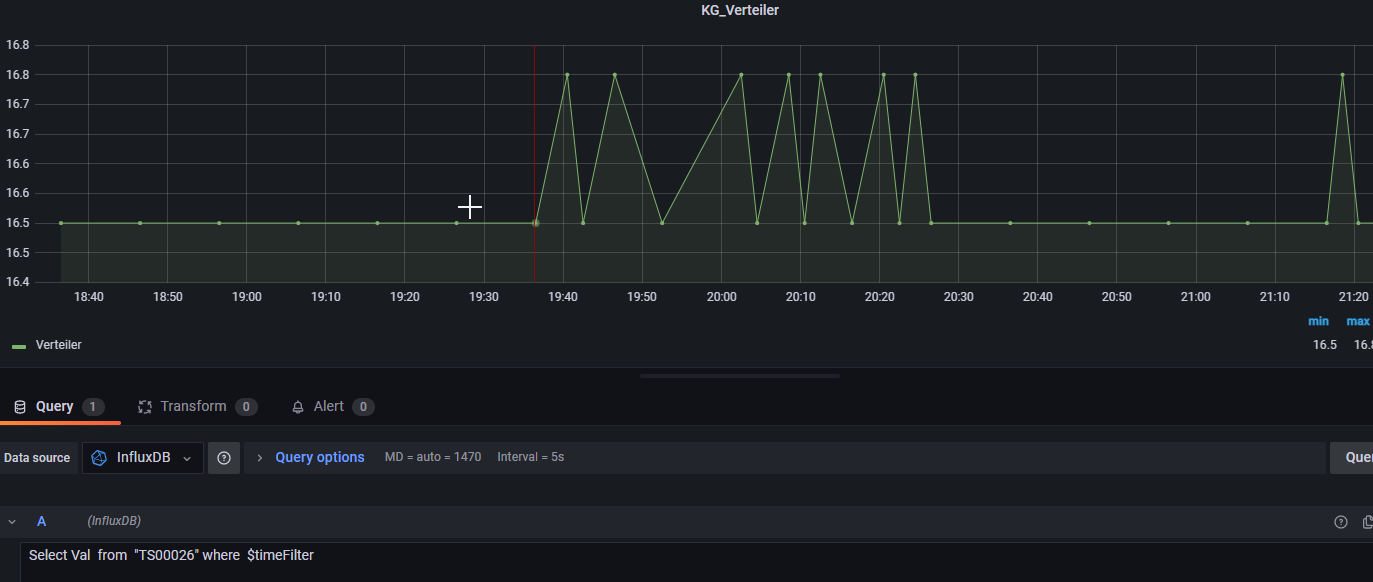This screenshot has height=582, width=1373.
Task: Open the Verteiler series color swatch
Action: [x=19, y=346]
